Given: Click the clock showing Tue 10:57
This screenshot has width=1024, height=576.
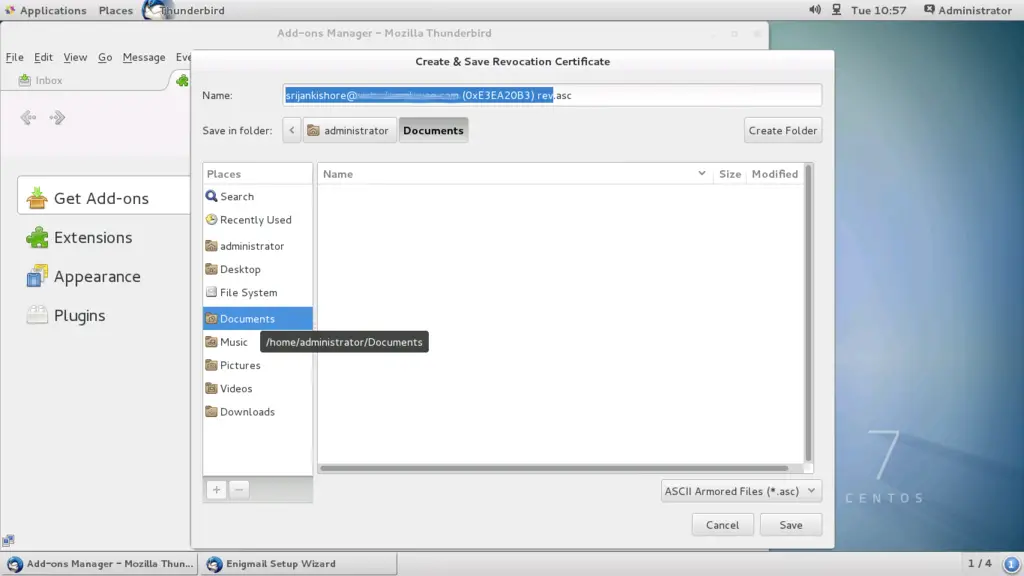Looking at the screenshot, I should [878, 10].
